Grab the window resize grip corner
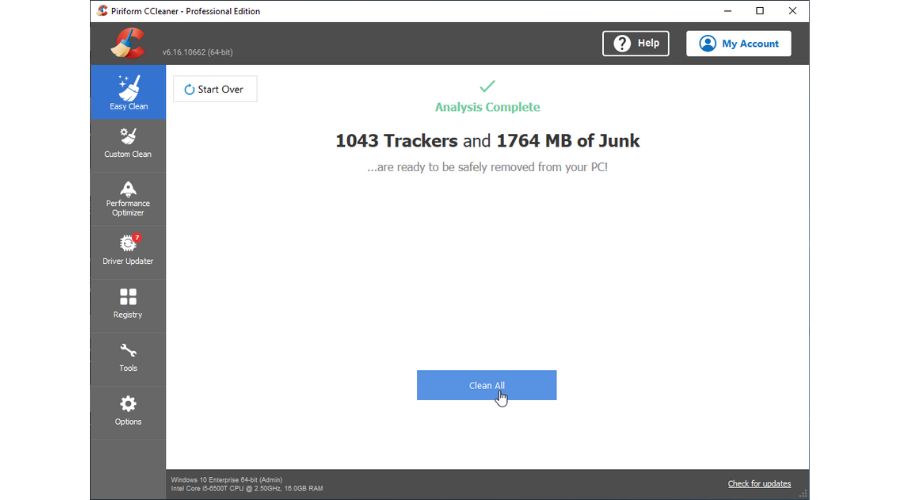The image size is (900, 500). (804, 494)
